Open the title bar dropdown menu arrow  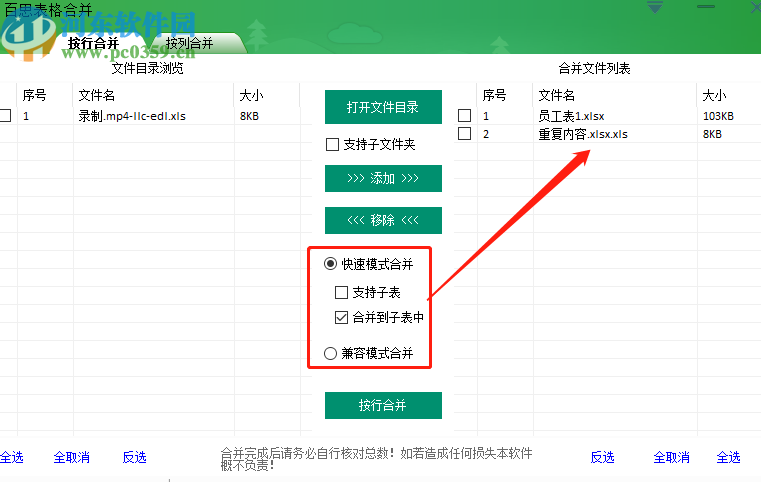pyautogui.click(x=655, y=7)
